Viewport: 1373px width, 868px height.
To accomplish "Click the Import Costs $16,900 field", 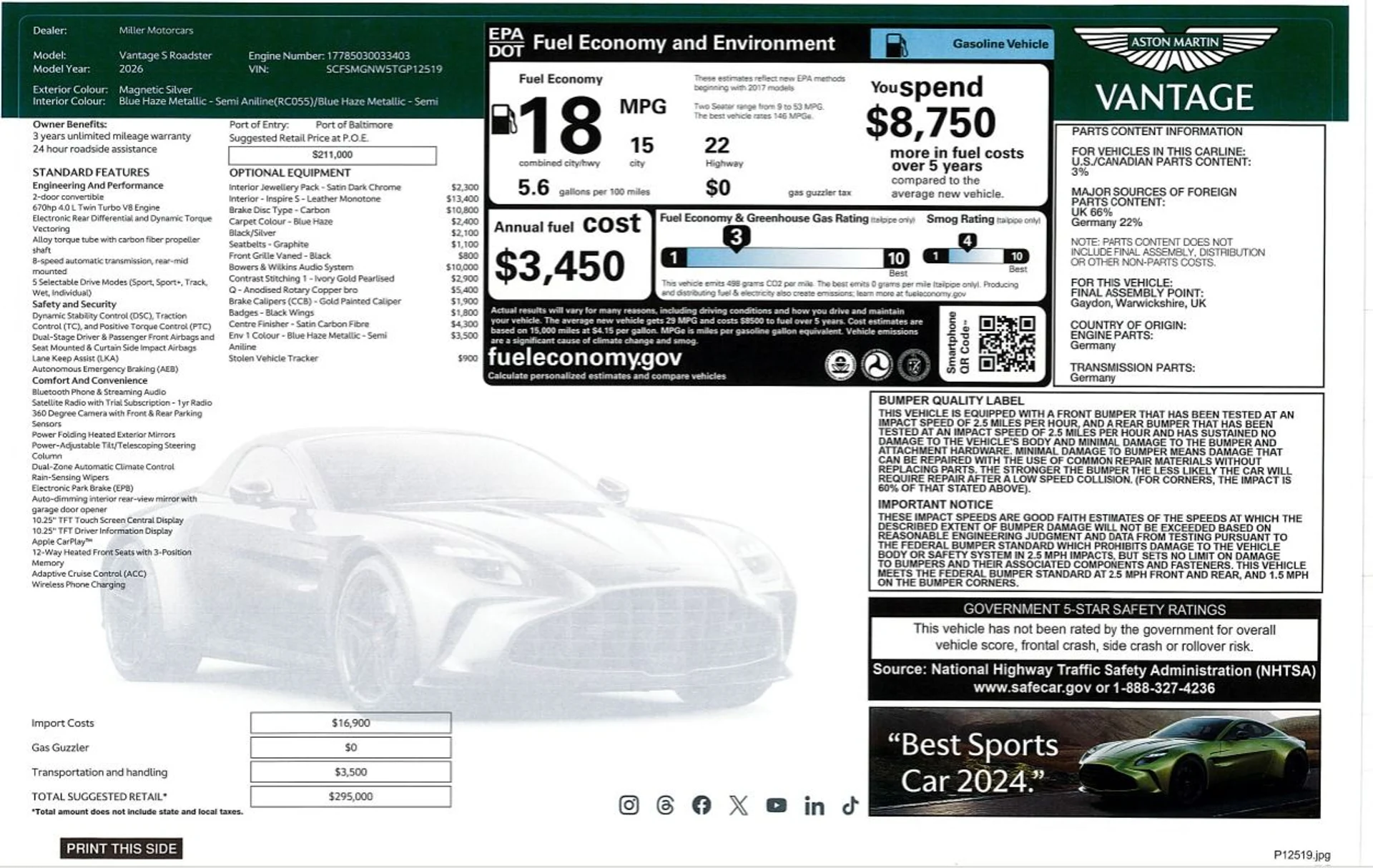I will 350,723.
